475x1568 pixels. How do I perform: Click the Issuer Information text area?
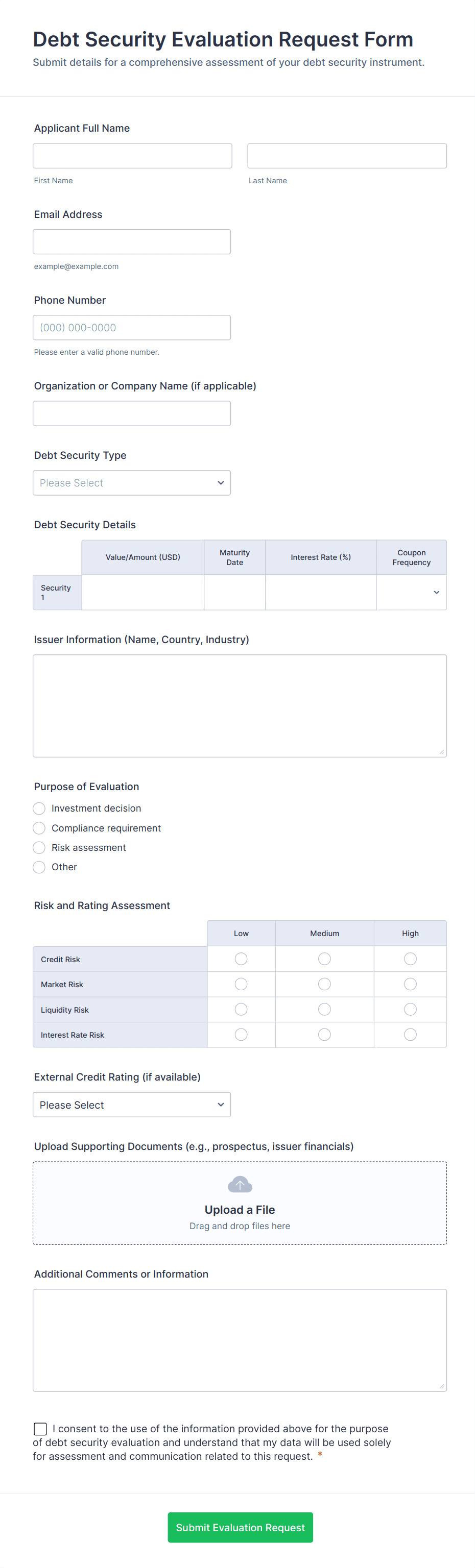coord(240,705)
